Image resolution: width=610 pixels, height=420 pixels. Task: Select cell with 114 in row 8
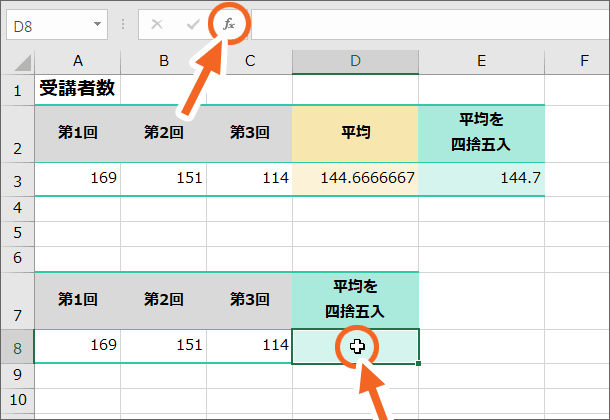tap(250, 346)
